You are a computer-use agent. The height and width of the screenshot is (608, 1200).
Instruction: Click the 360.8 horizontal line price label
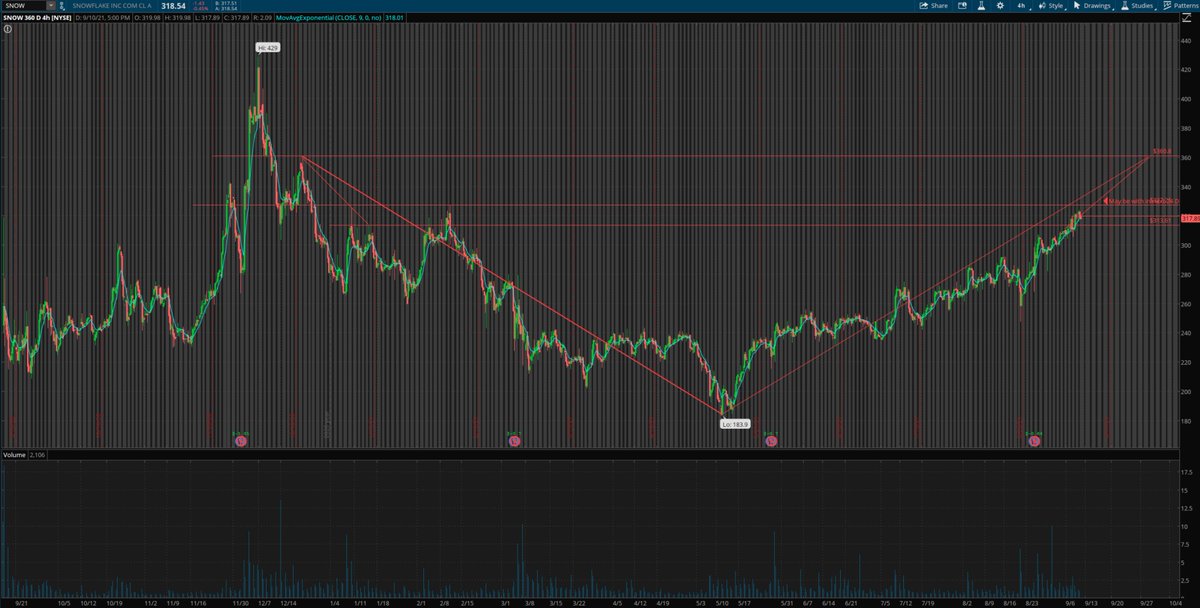click(1162, 151)
